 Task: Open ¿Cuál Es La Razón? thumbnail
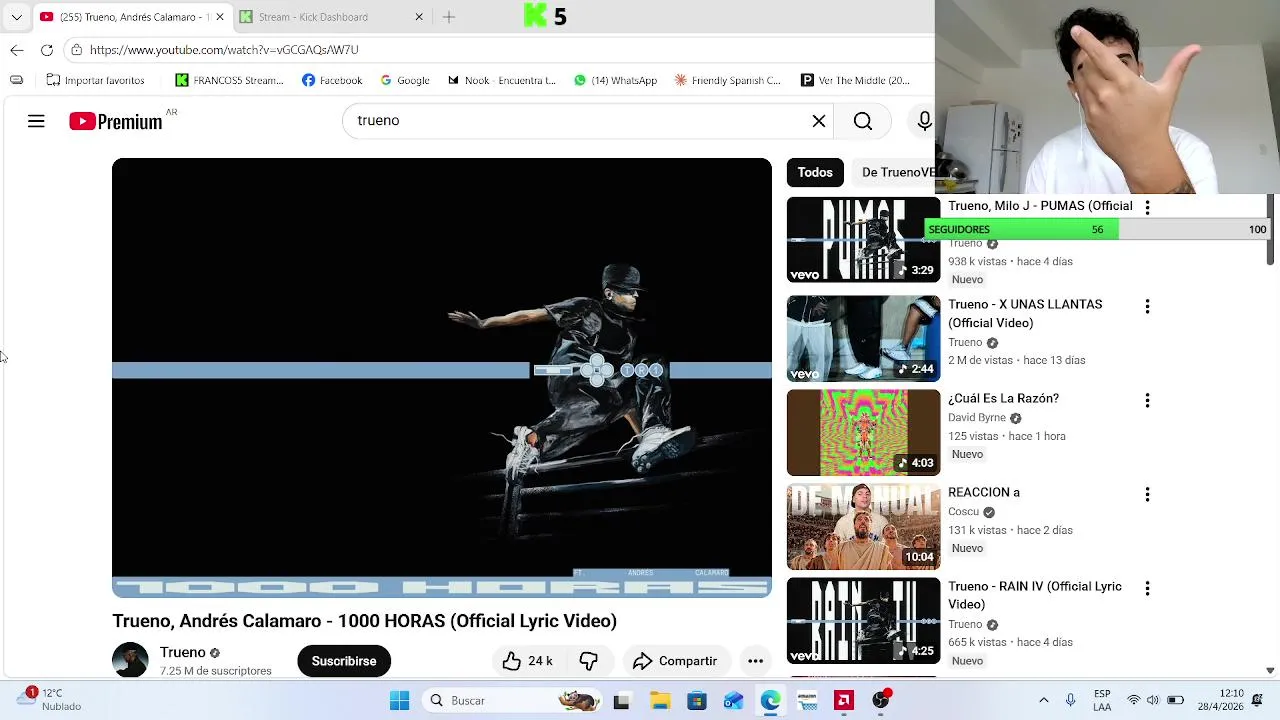[x=864, y=432]
